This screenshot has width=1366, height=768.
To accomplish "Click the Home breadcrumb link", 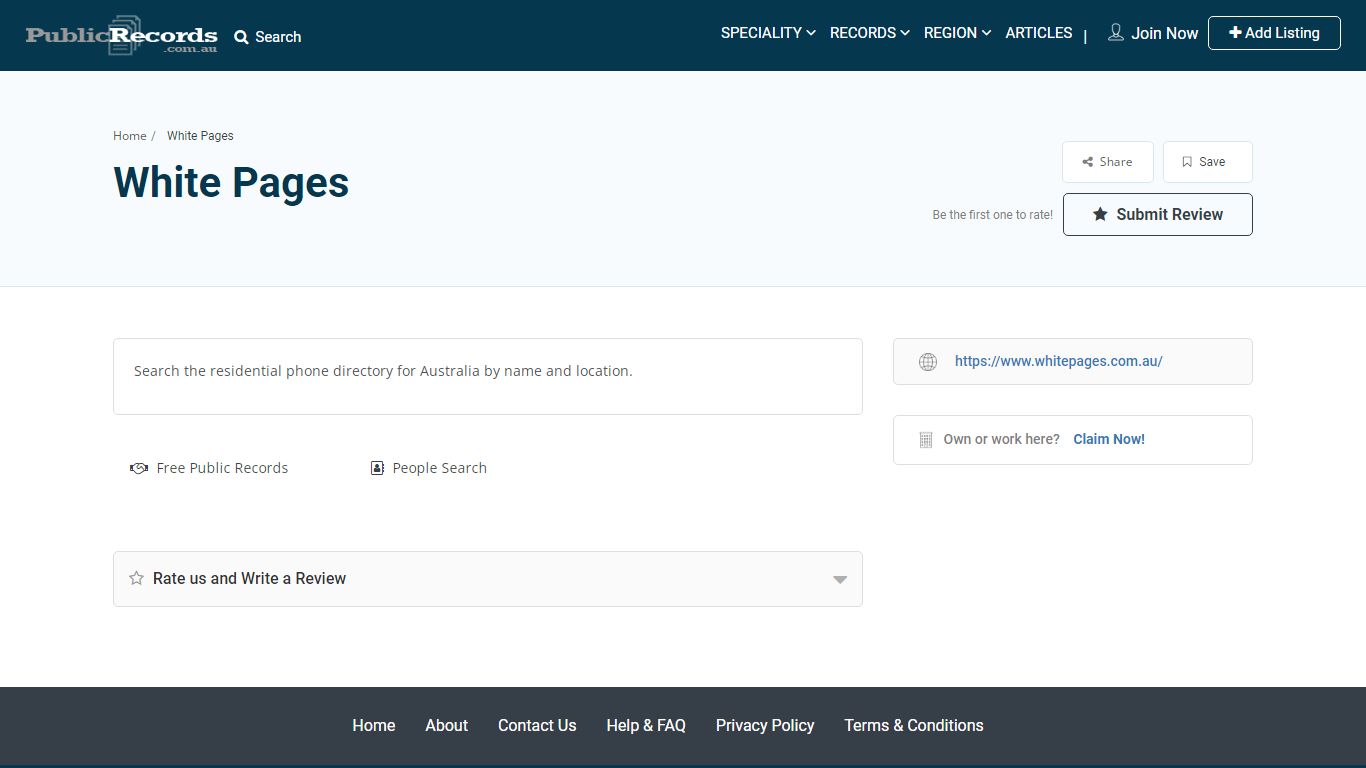I will 130,136.
